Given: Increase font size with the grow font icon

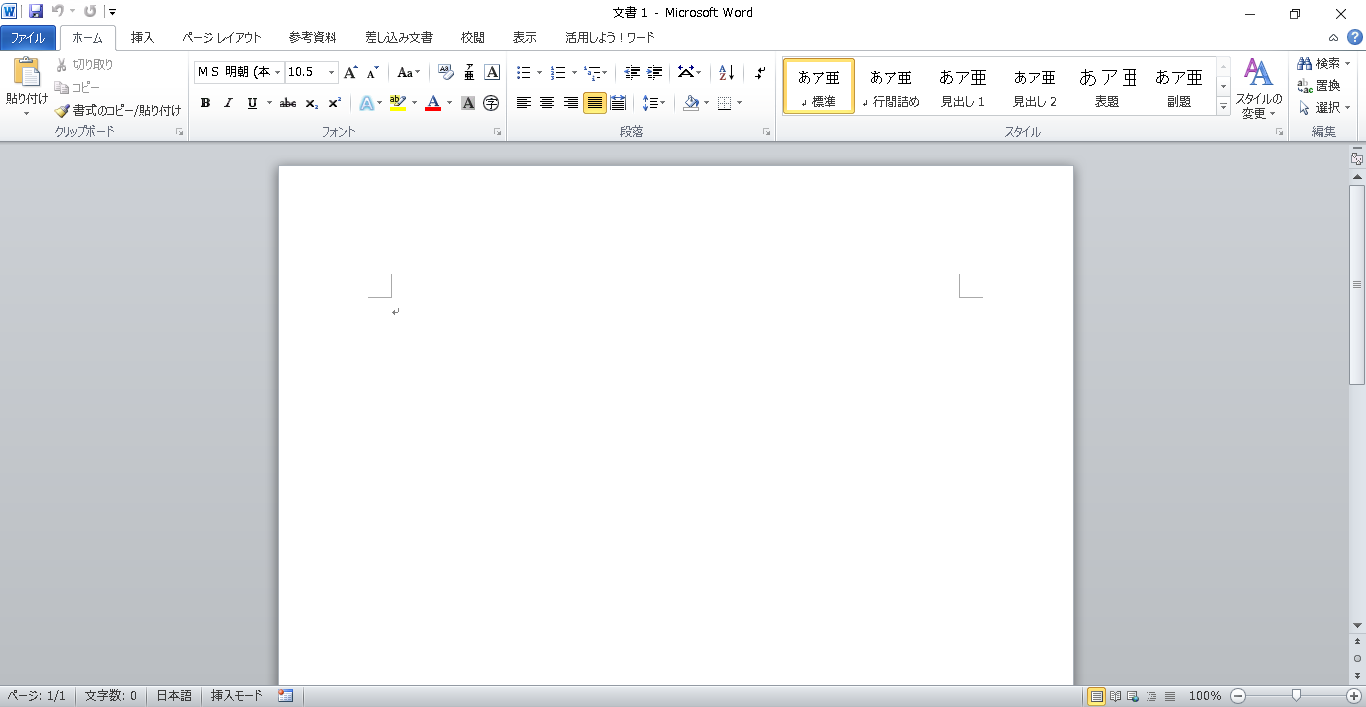Looking at the screenshot, I should pyautogui.click(x=350, y=72).
